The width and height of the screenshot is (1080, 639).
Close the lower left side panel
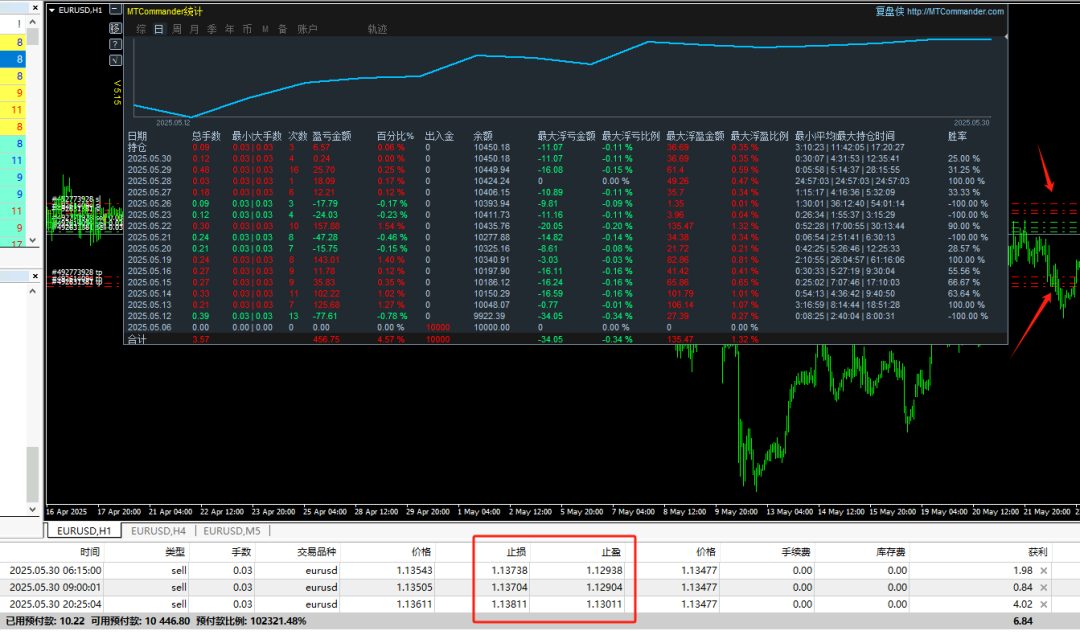point(35,276)
